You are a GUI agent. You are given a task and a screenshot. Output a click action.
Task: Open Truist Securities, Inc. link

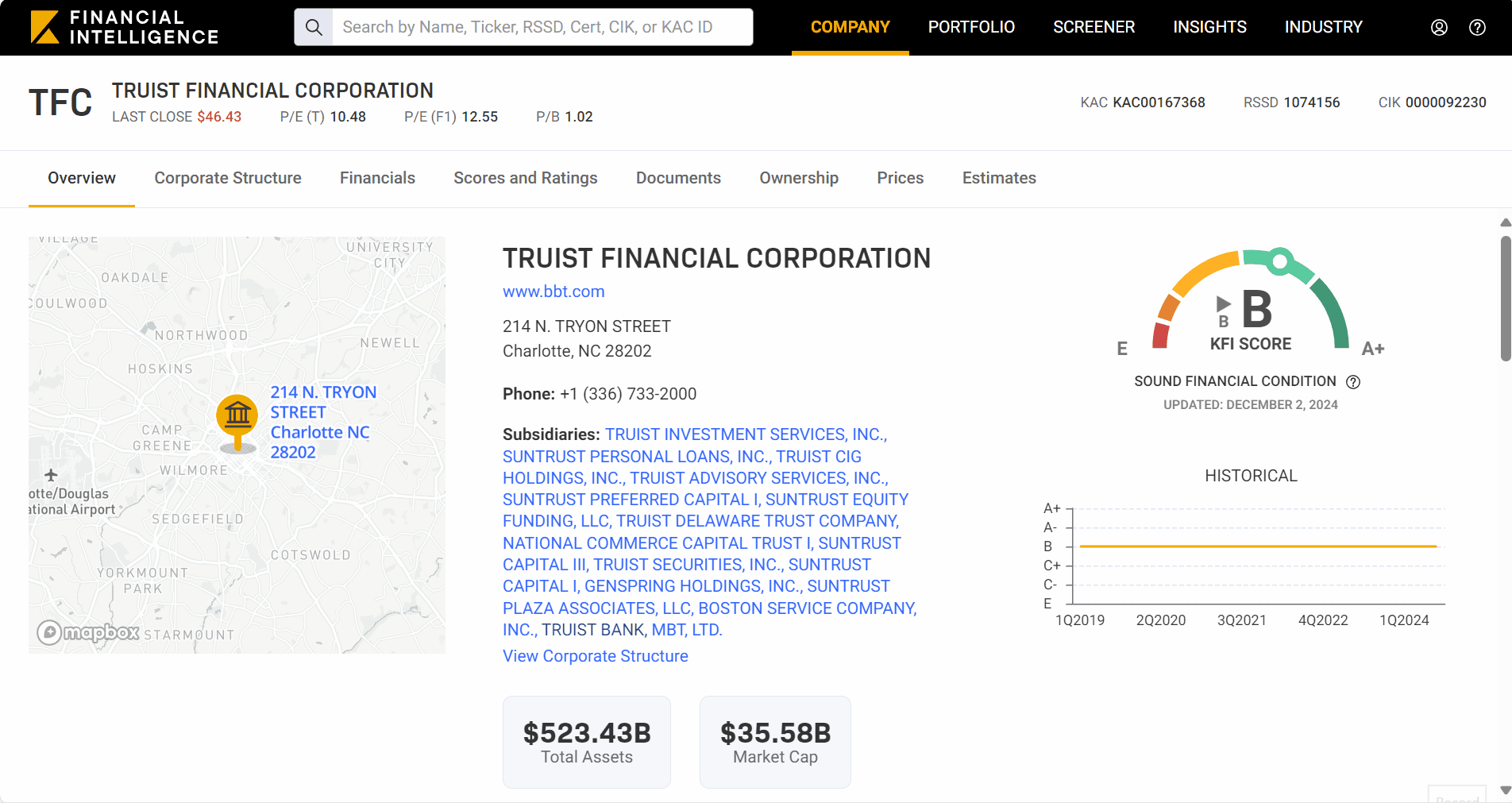click(688, 565)
